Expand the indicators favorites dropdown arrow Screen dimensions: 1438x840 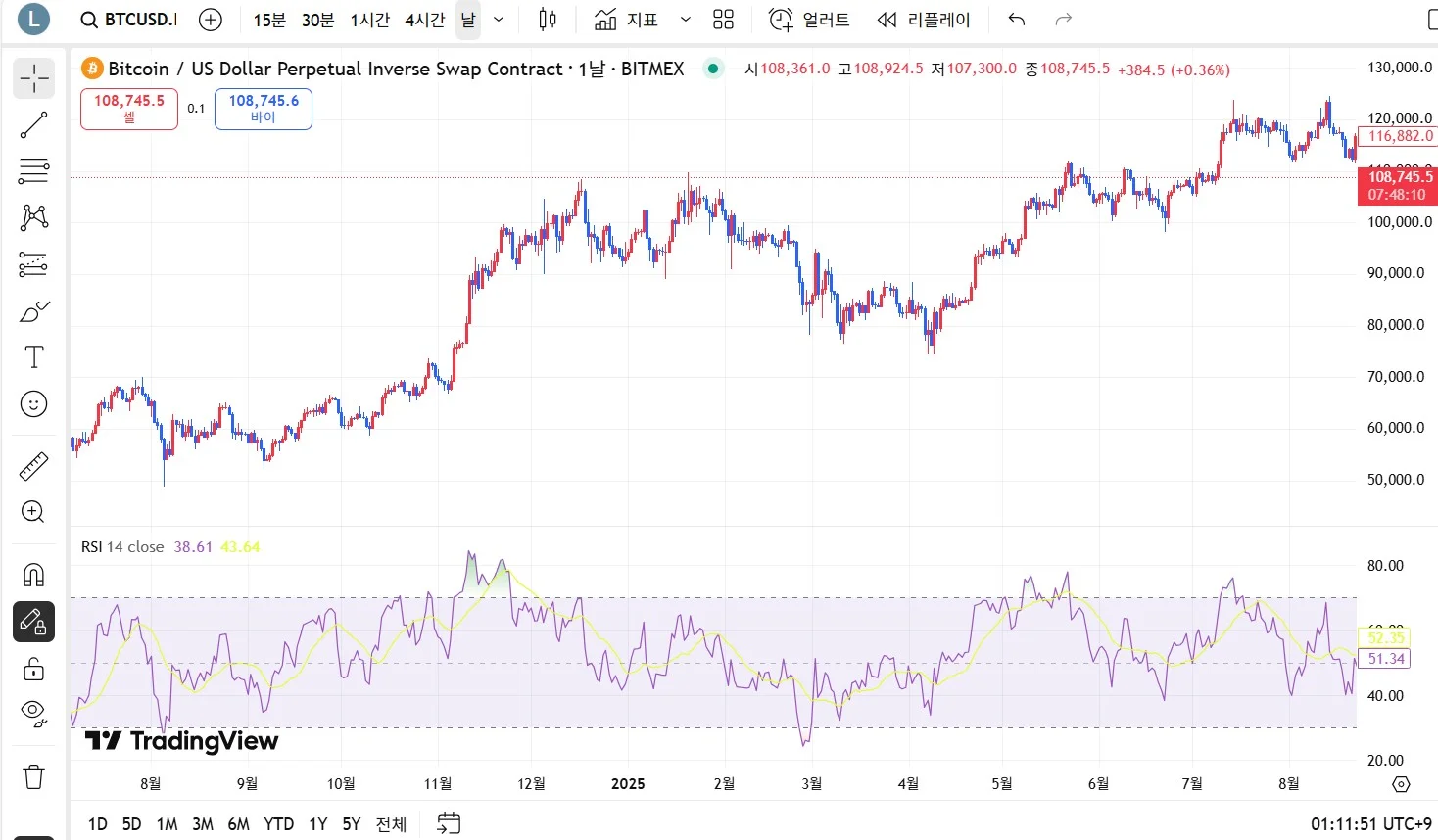[x=685, y=20]
